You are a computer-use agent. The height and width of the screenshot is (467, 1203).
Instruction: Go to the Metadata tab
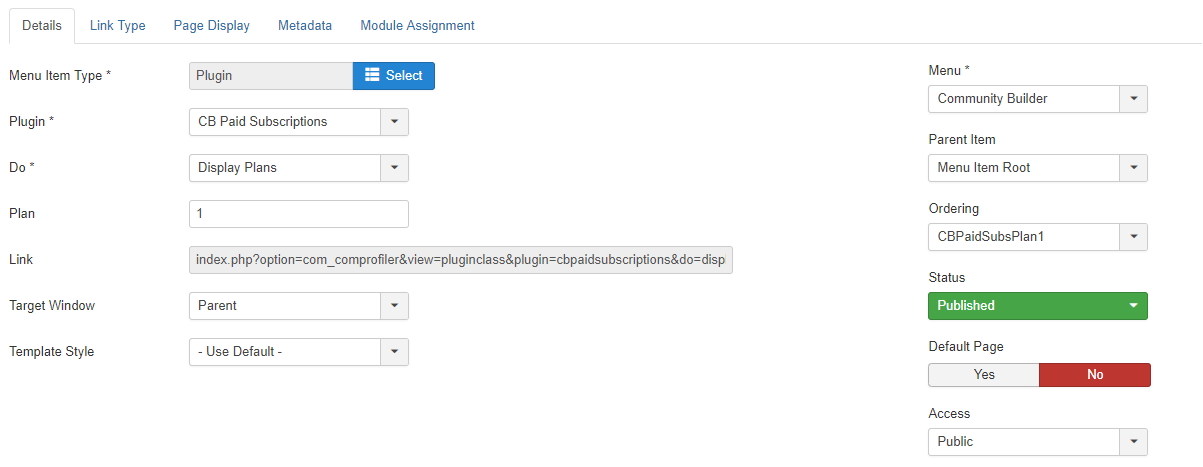[305, 26]
